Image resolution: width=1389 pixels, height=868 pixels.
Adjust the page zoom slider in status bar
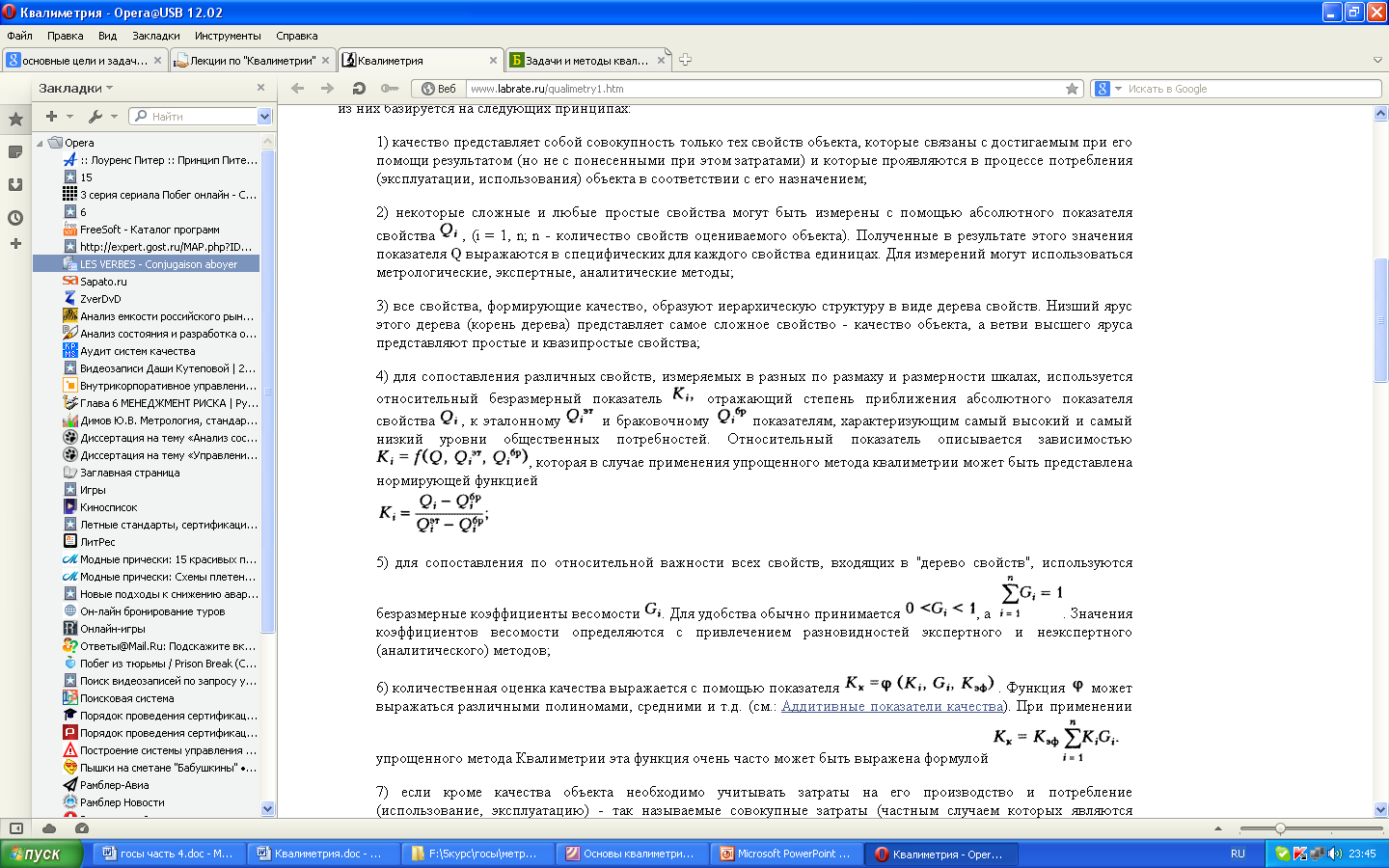[1280, 828]
